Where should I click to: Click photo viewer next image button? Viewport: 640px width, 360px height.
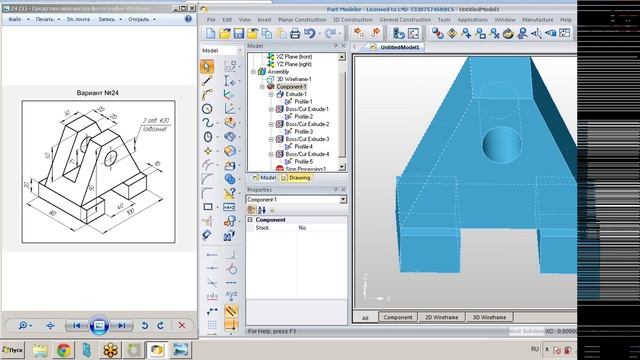coord(122,325)
